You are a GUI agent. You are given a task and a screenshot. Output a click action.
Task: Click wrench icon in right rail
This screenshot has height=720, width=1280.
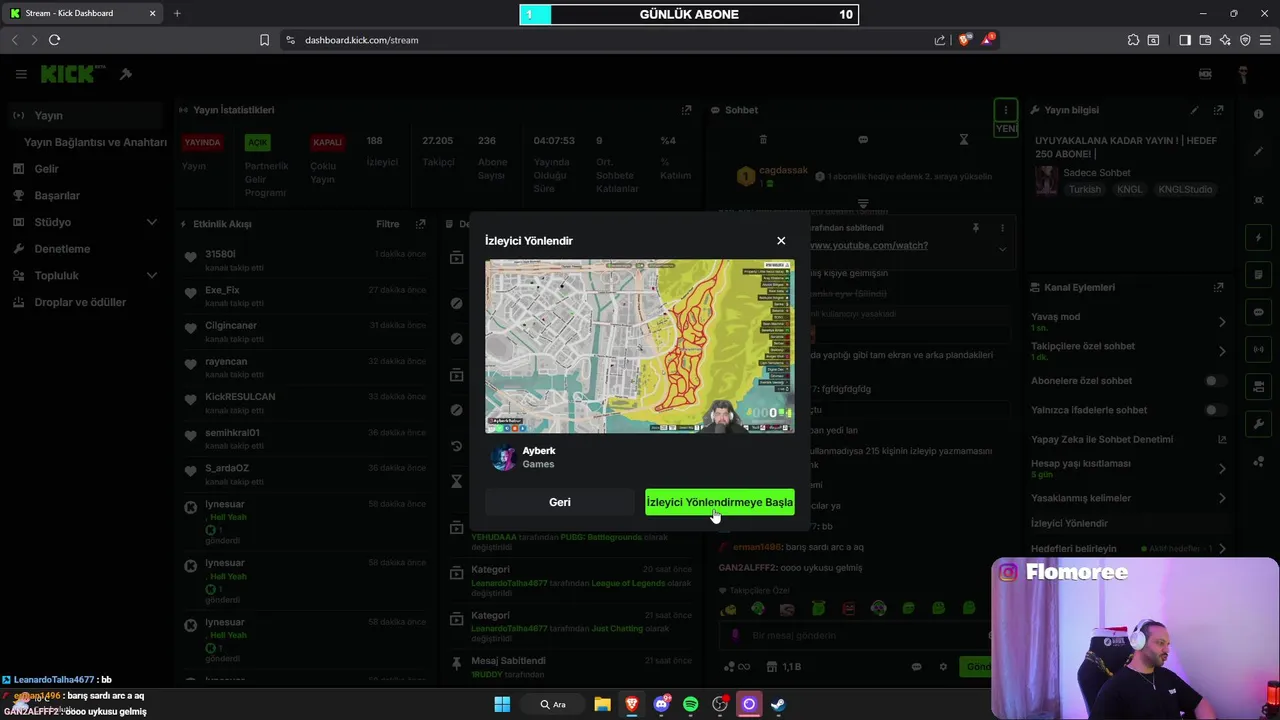pos(1258,424)
